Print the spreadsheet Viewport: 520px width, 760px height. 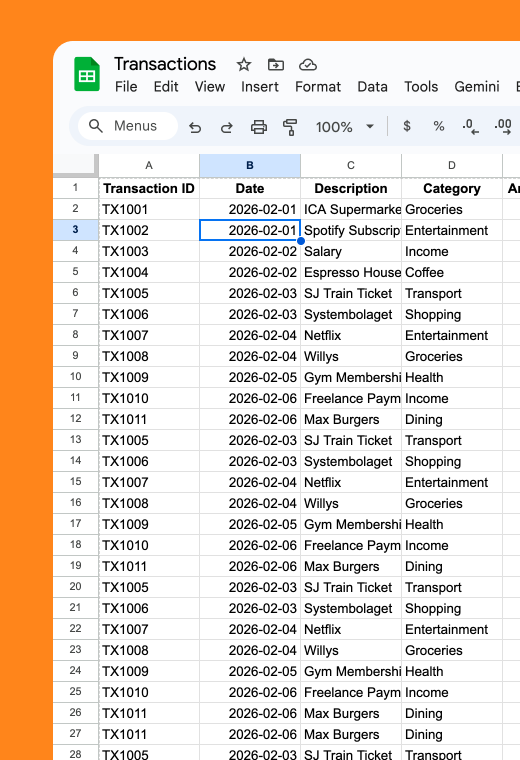point(259,127)
